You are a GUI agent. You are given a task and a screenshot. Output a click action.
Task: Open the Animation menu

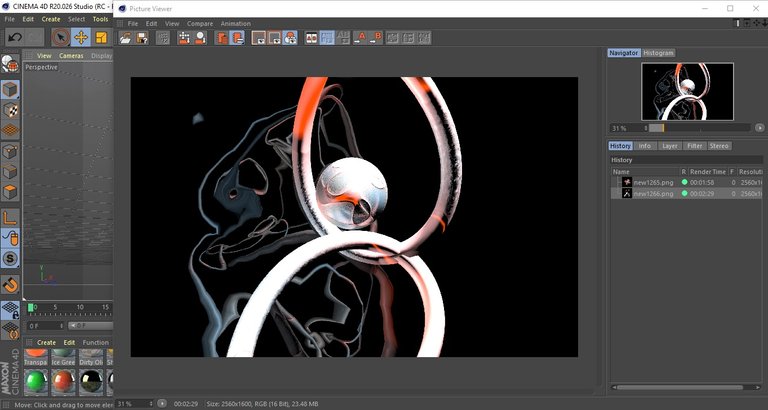click(236, 24)
